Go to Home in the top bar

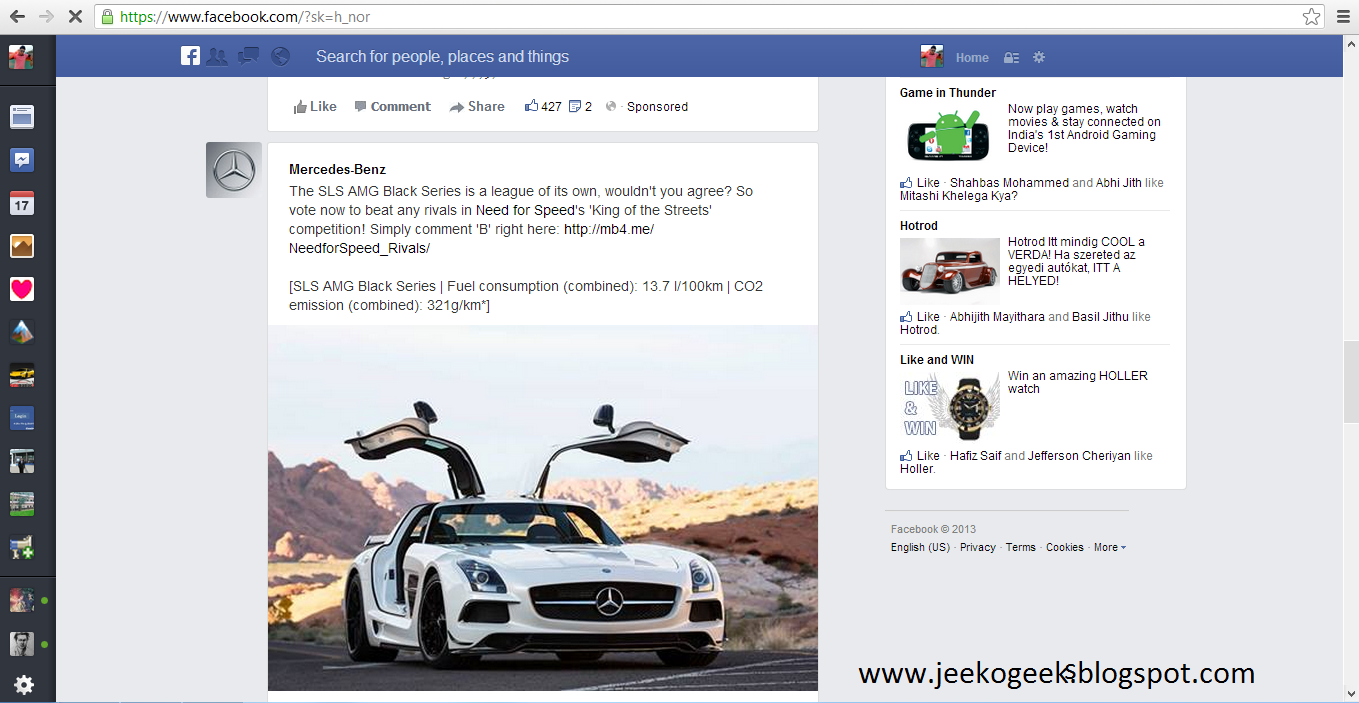pos(972,58)
